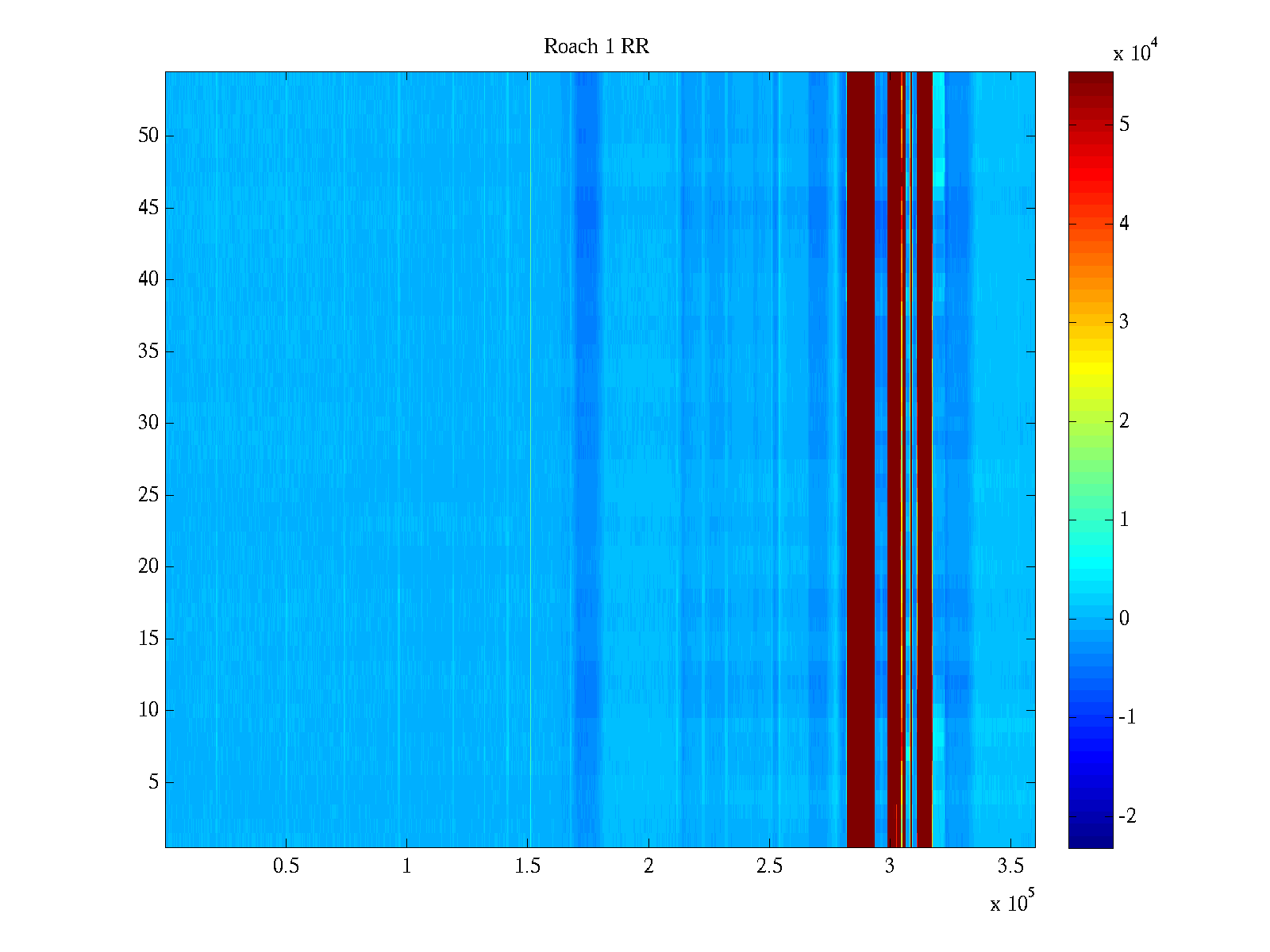This screenshot has height=952, width=1270.
Task: Click the x-axis tick label '2.5'
Action: [x=769, y=866]
